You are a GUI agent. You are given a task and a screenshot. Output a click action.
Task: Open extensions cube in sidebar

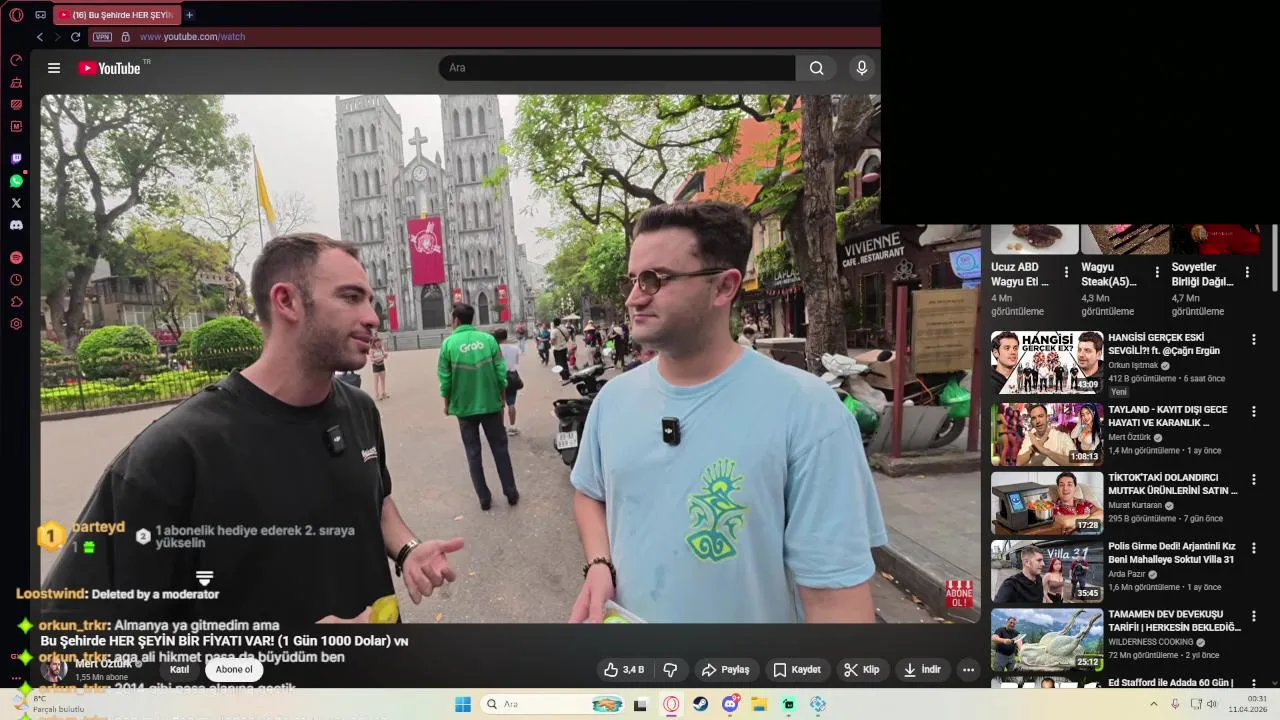point(16,302)
